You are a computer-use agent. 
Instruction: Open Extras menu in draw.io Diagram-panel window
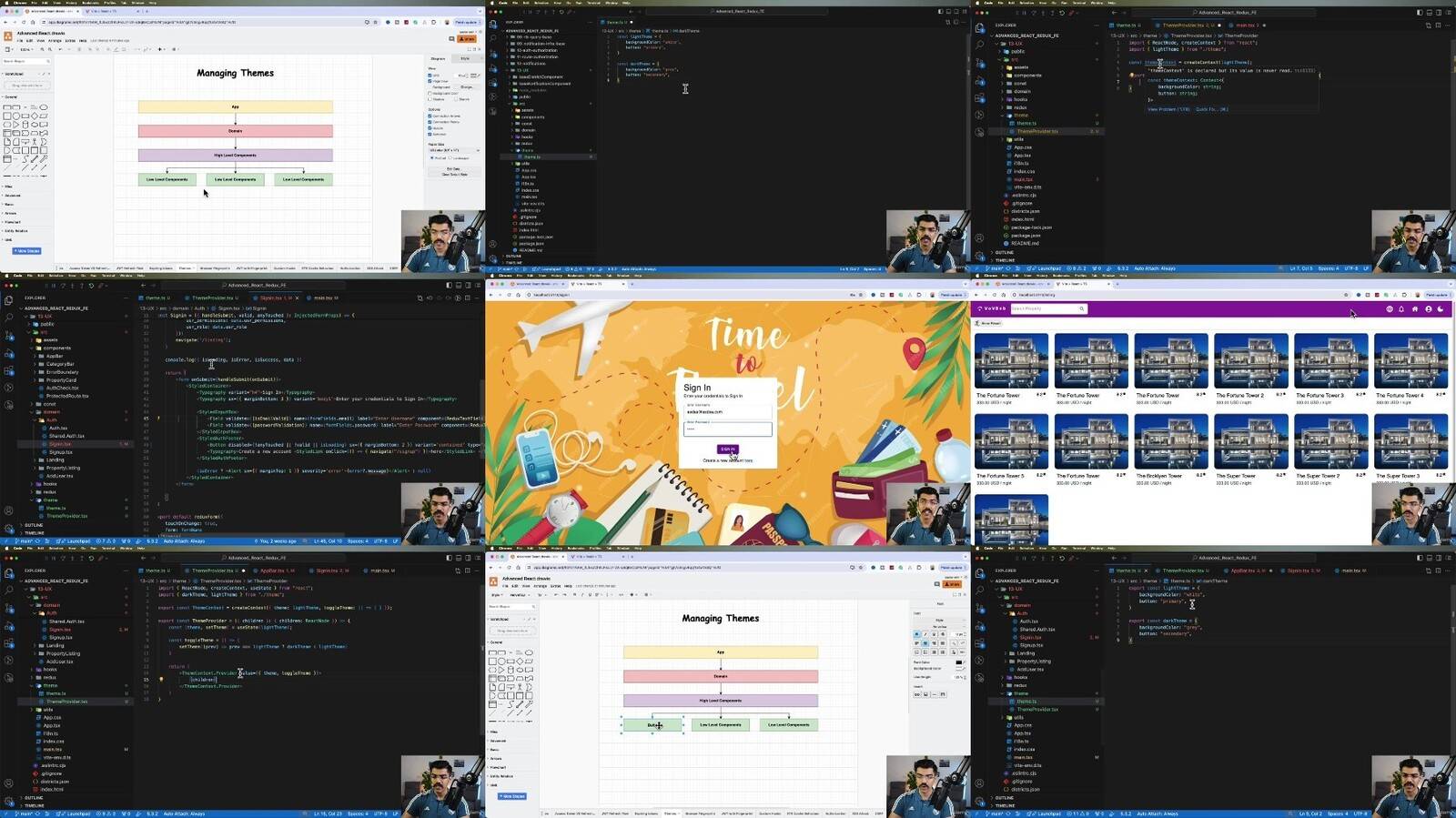[x=70, y=41]
